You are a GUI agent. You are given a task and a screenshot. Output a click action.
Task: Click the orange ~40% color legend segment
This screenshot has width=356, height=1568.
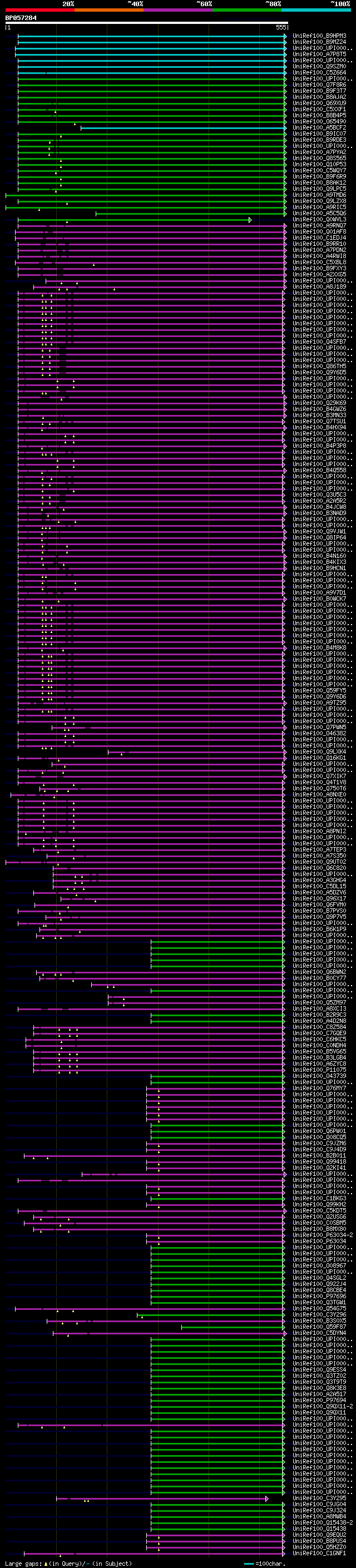pyautogui.click(x=109, y=10)
